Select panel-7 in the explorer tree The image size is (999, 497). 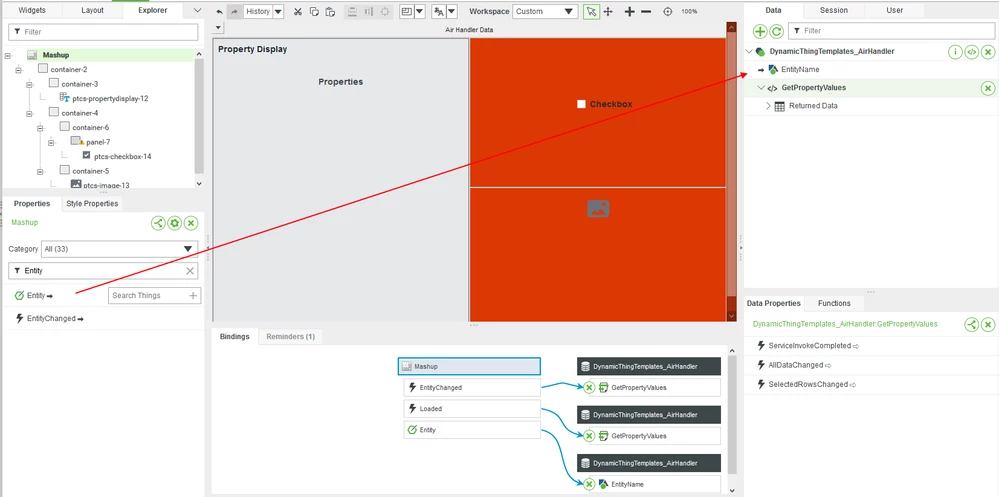point(98,141)
